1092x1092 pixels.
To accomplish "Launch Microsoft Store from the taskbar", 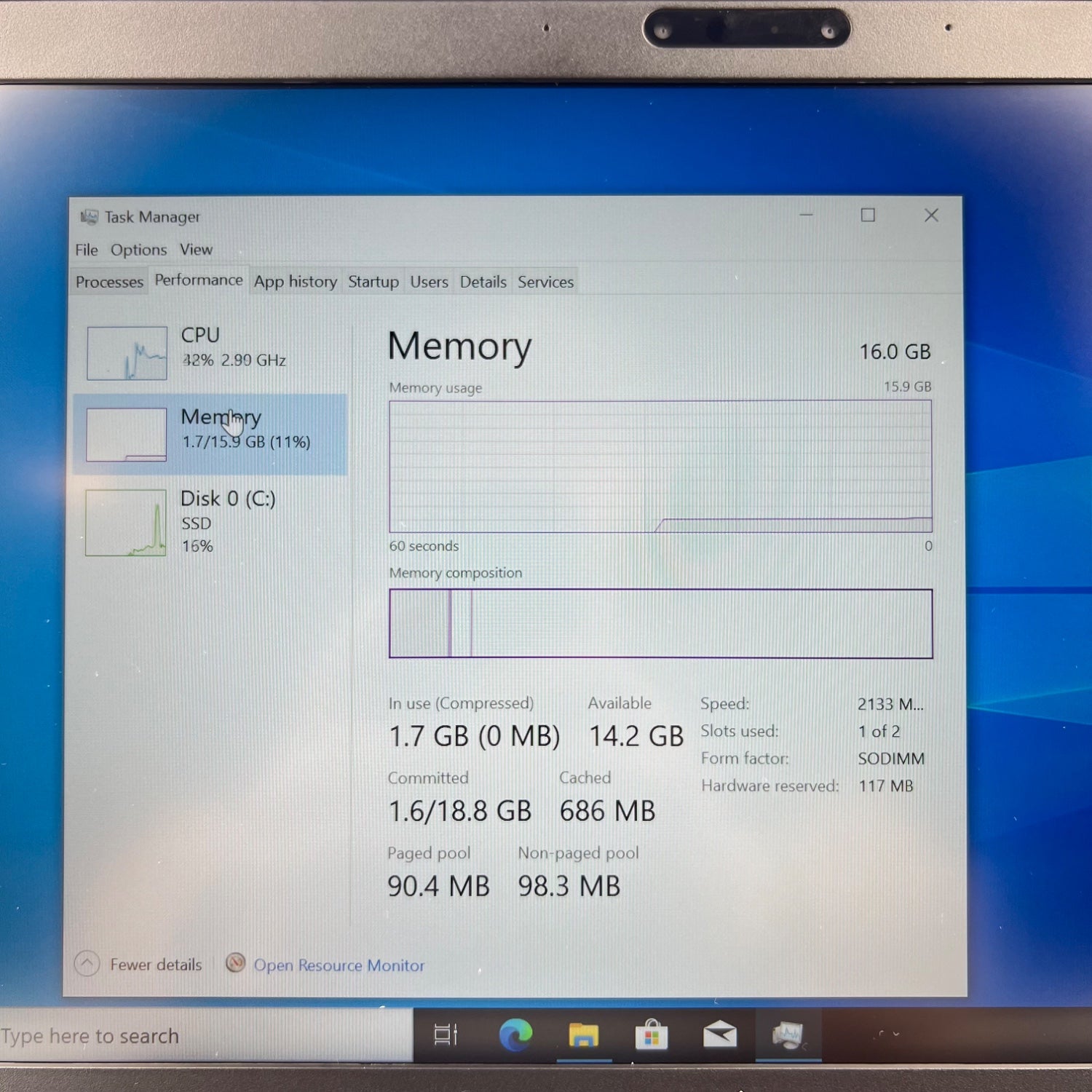I will click(652, 1035).
